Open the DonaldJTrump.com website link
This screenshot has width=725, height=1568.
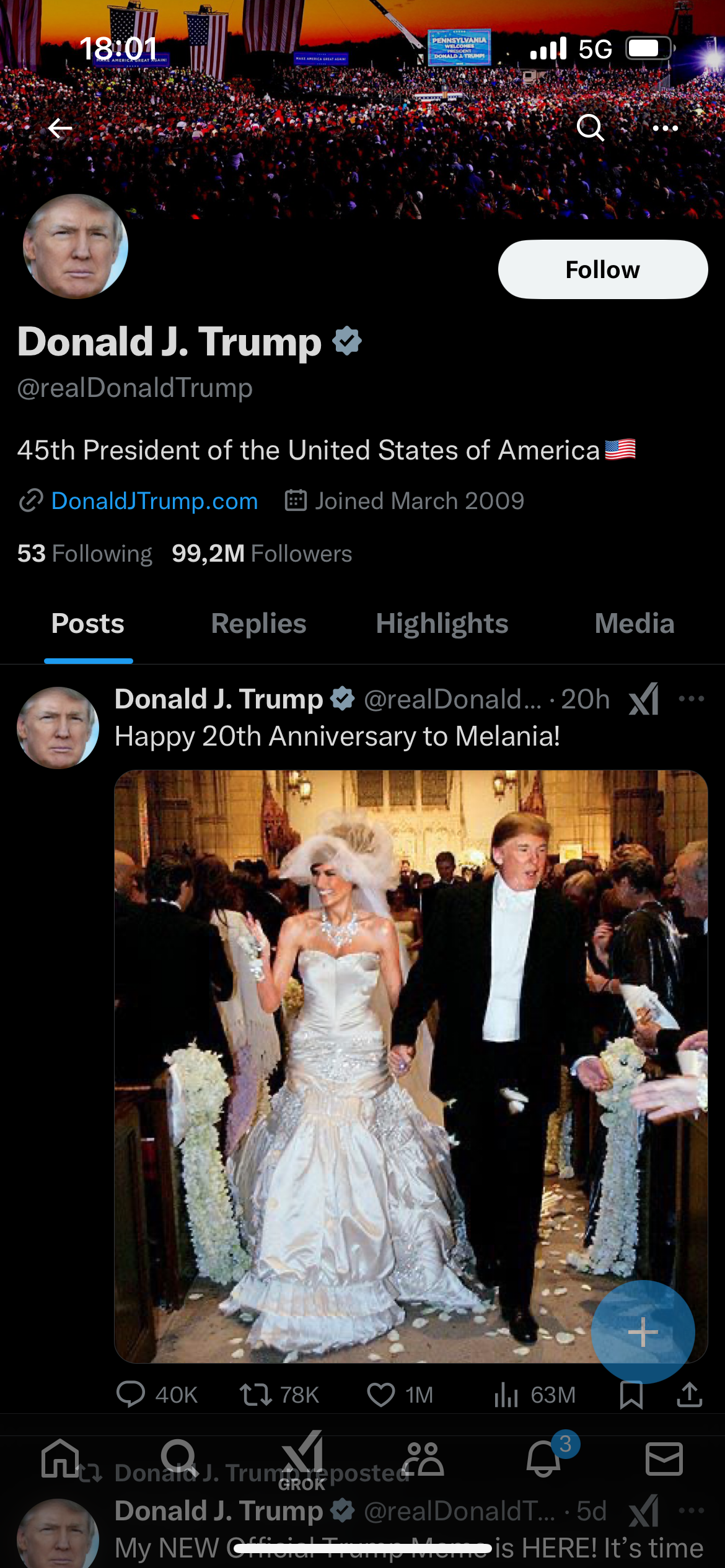(x=154, y=501)
